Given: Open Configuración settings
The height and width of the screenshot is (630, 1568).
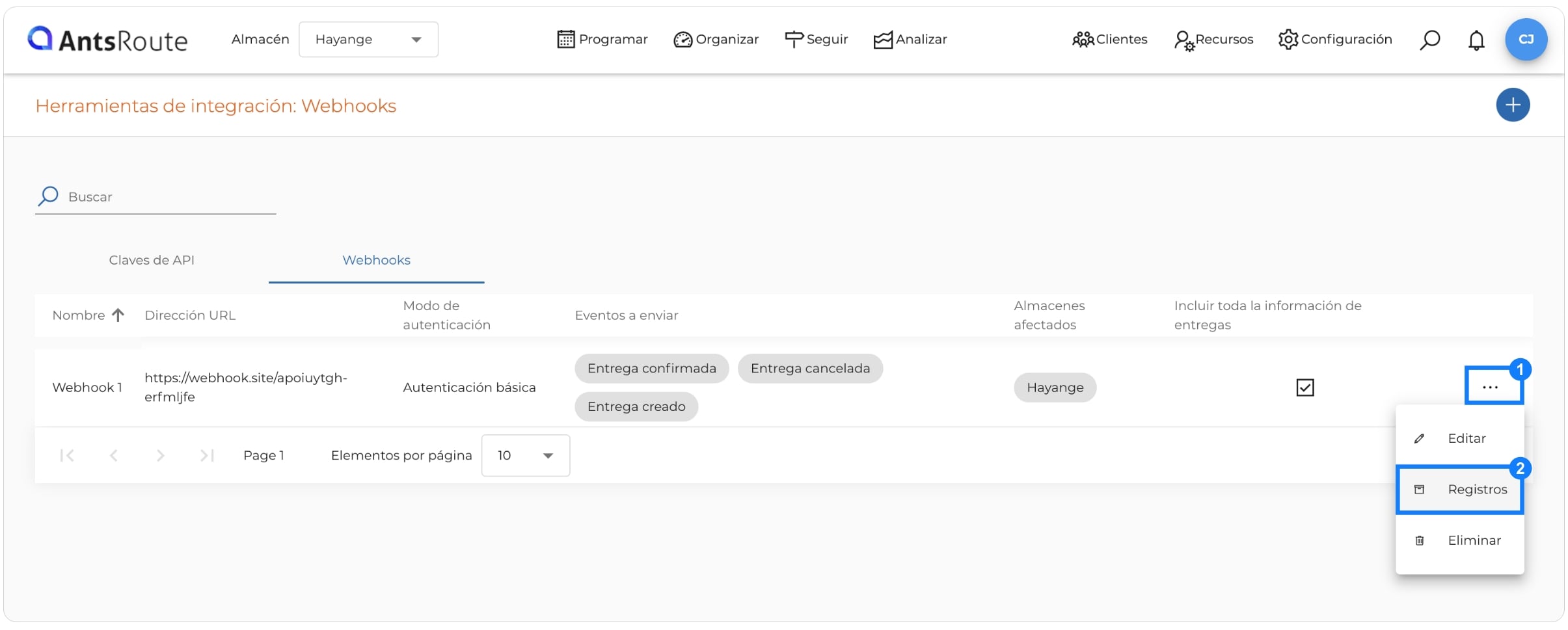Looking at the screenshot, I should pyautogui.click(x=1335, y=40).
